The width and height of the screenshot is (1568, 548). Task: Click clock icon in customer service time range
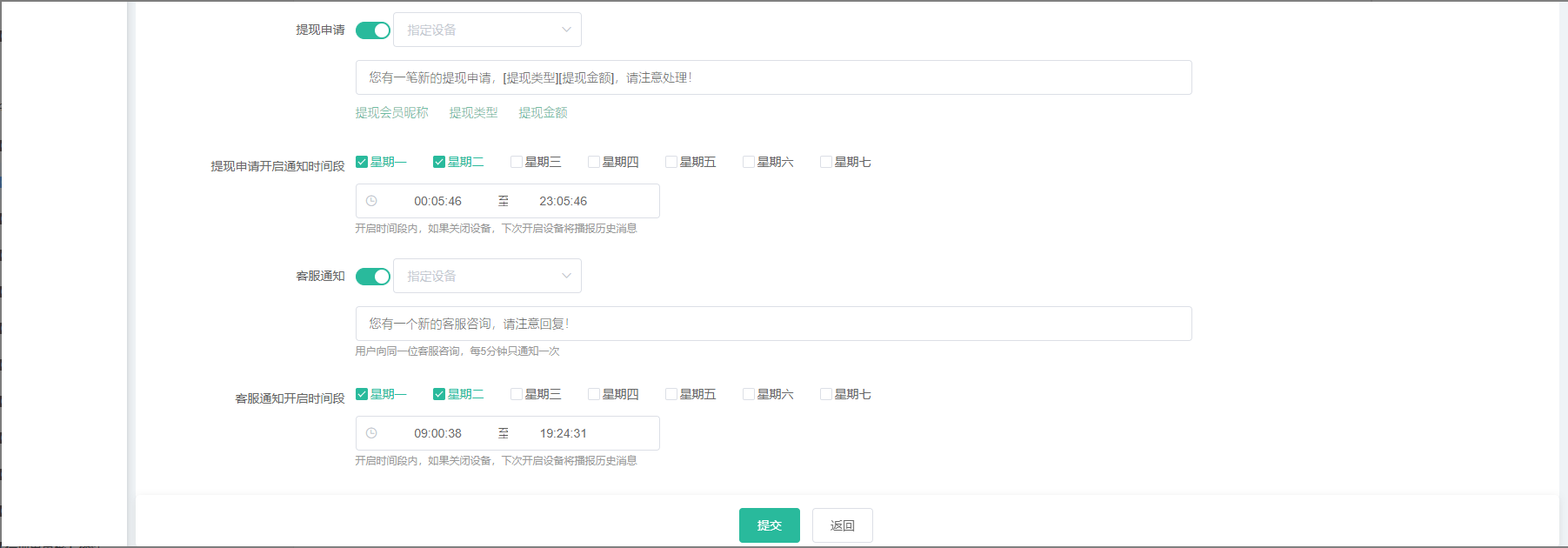coord(371,433)
